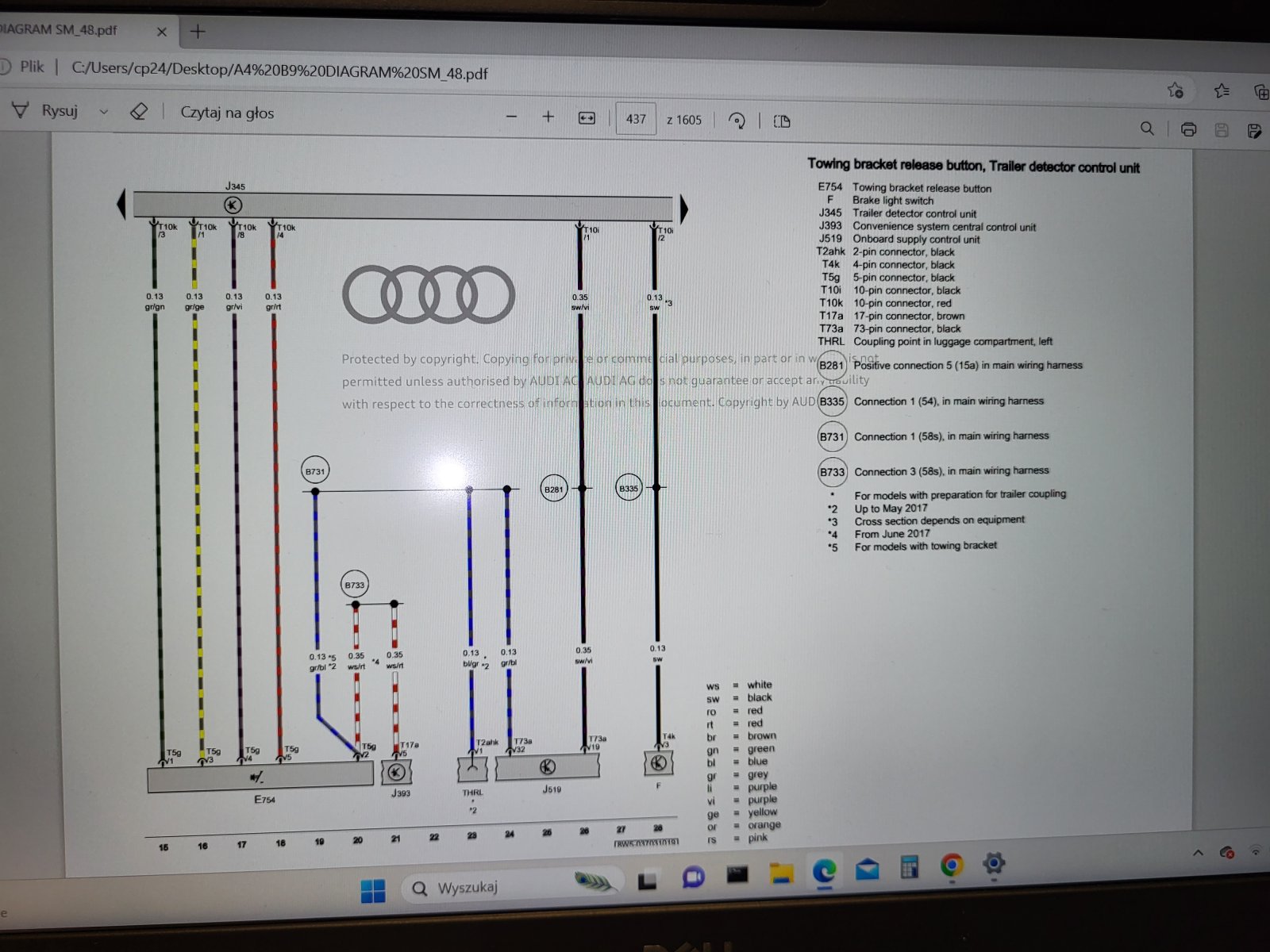Click the E754 label below the diagram

pyautogui.click(x=265, y=800)
